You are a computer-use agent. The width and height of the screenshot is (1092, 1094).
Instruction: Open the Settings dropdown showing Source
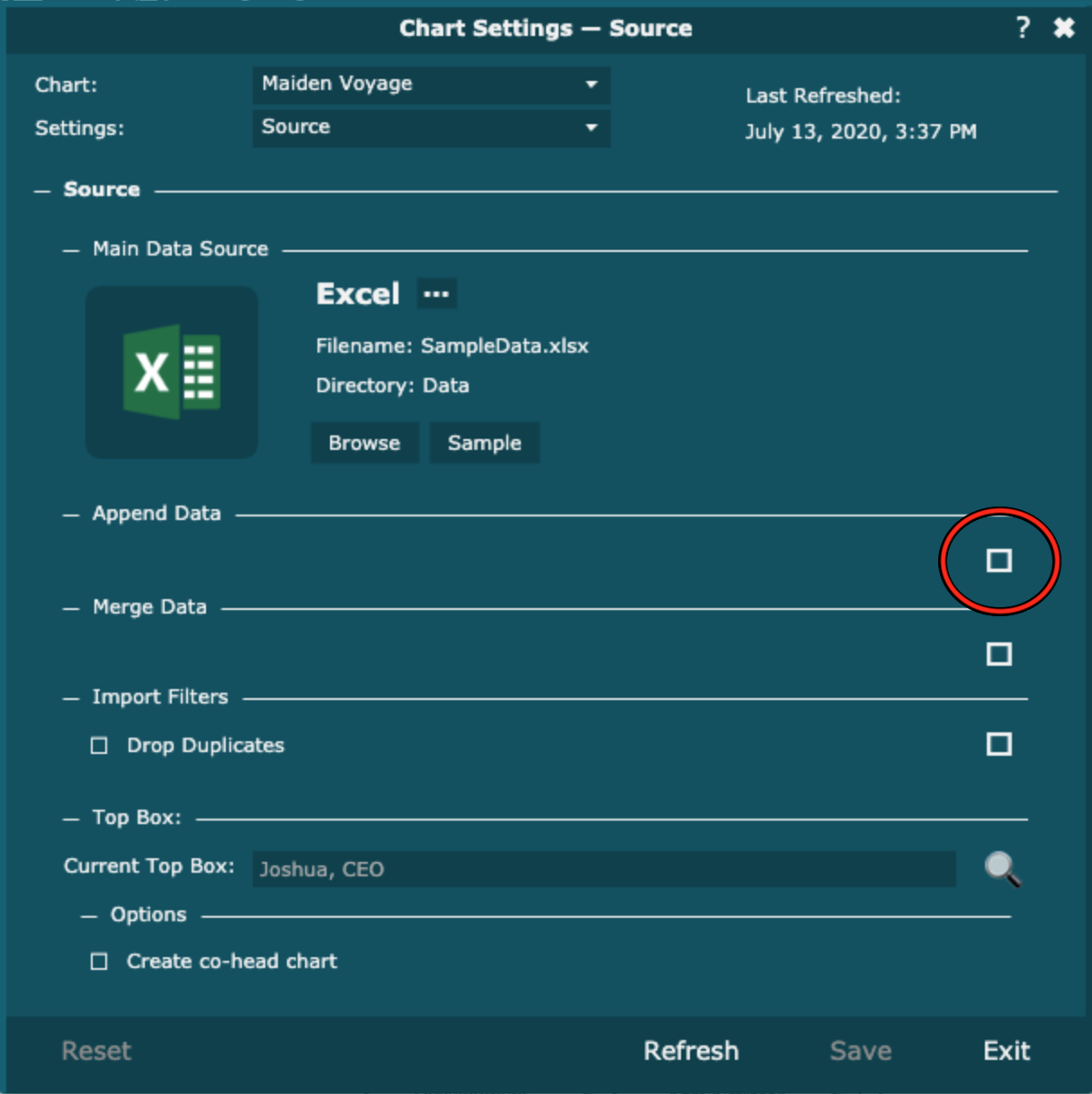coord(431,128)
